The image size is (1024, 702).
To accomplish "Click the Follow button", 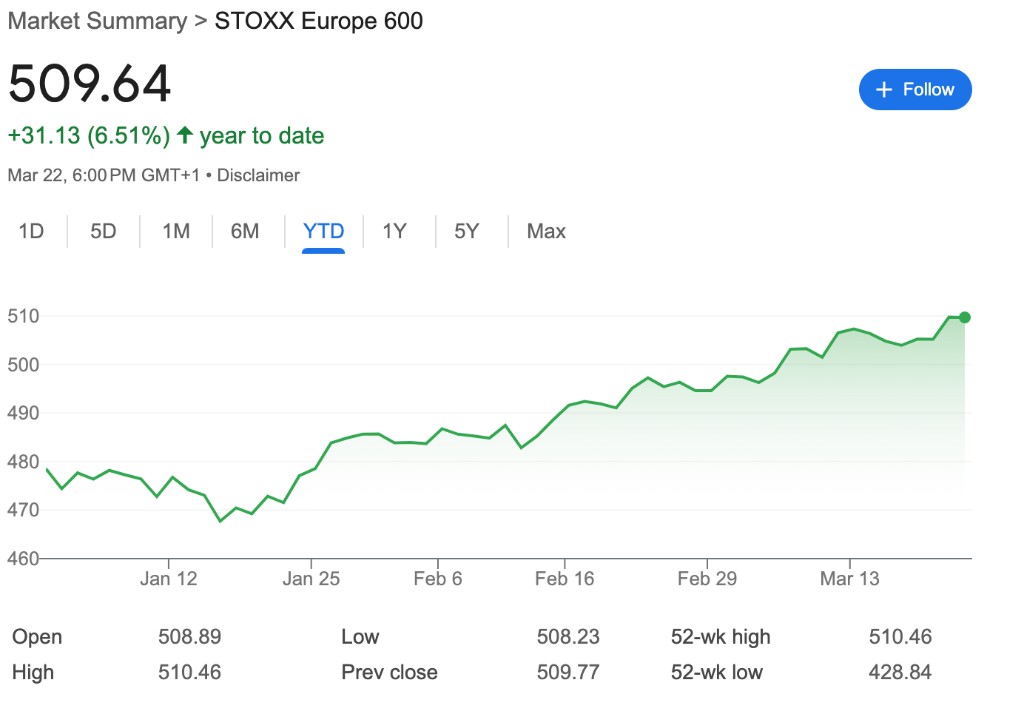I will 915,90.
